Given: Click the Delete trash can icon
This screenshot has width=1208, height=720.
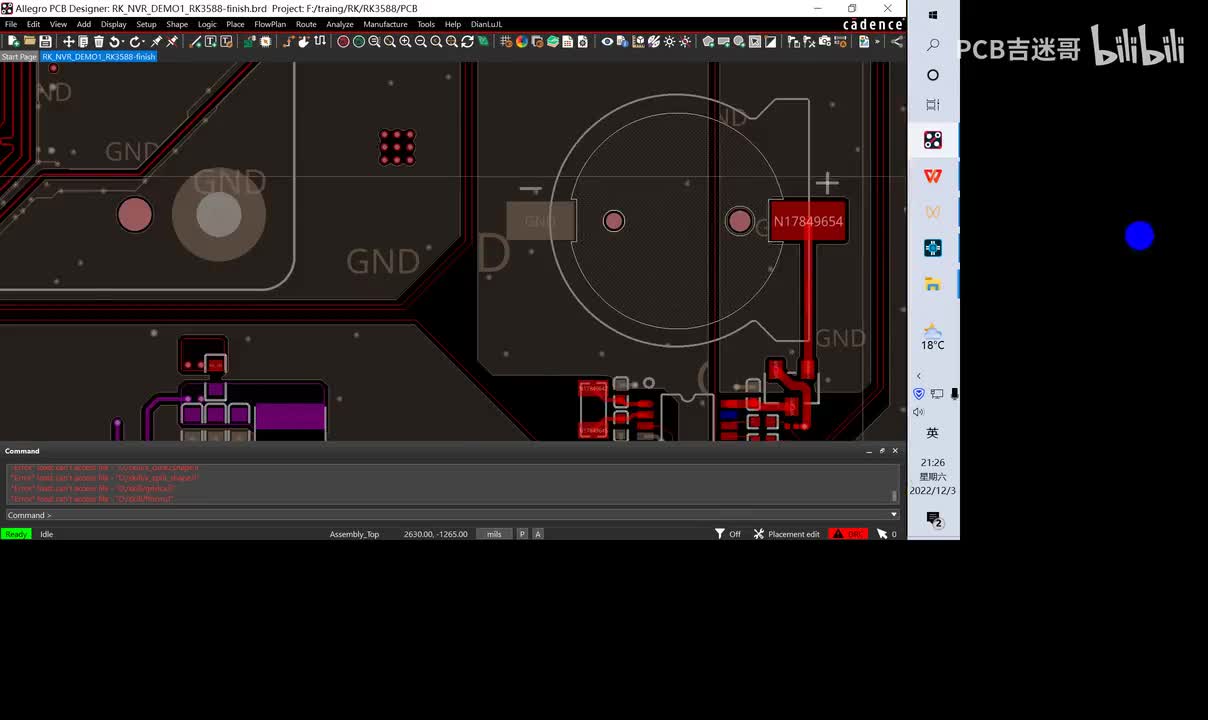Looking at the screenshot, I should pos(99,41).
